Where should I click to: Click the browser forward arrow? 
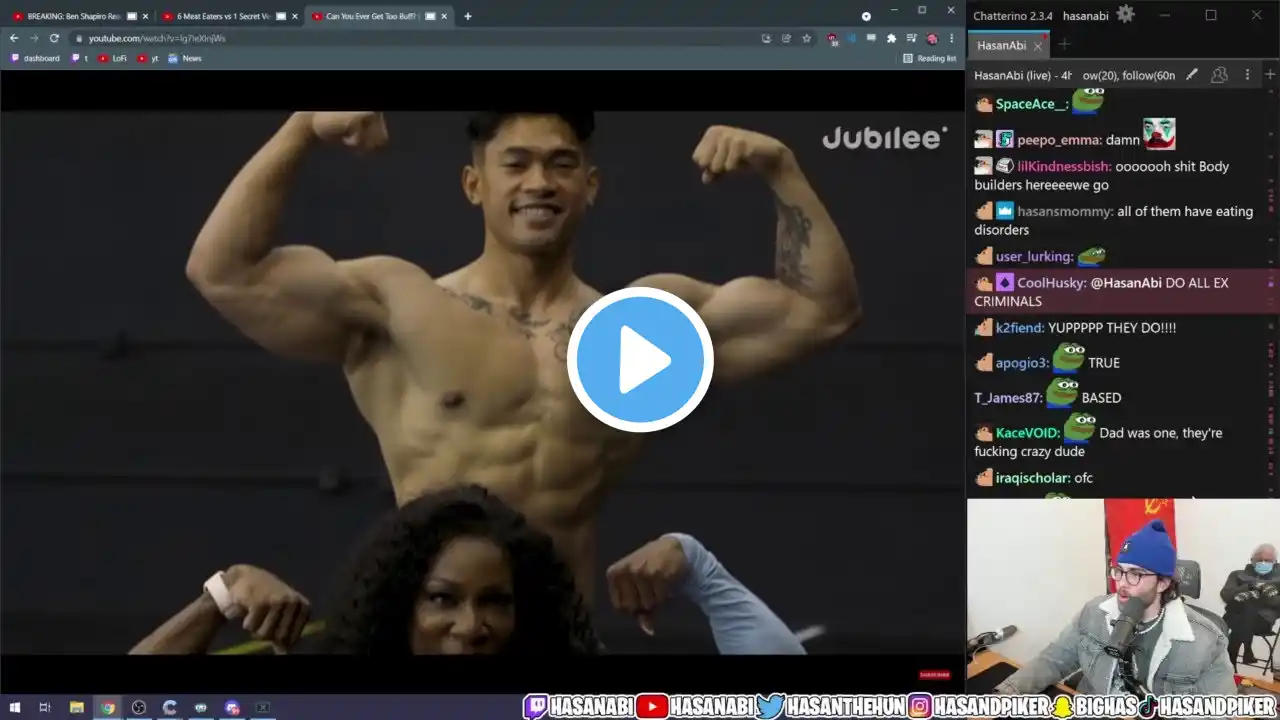point(34,38)
